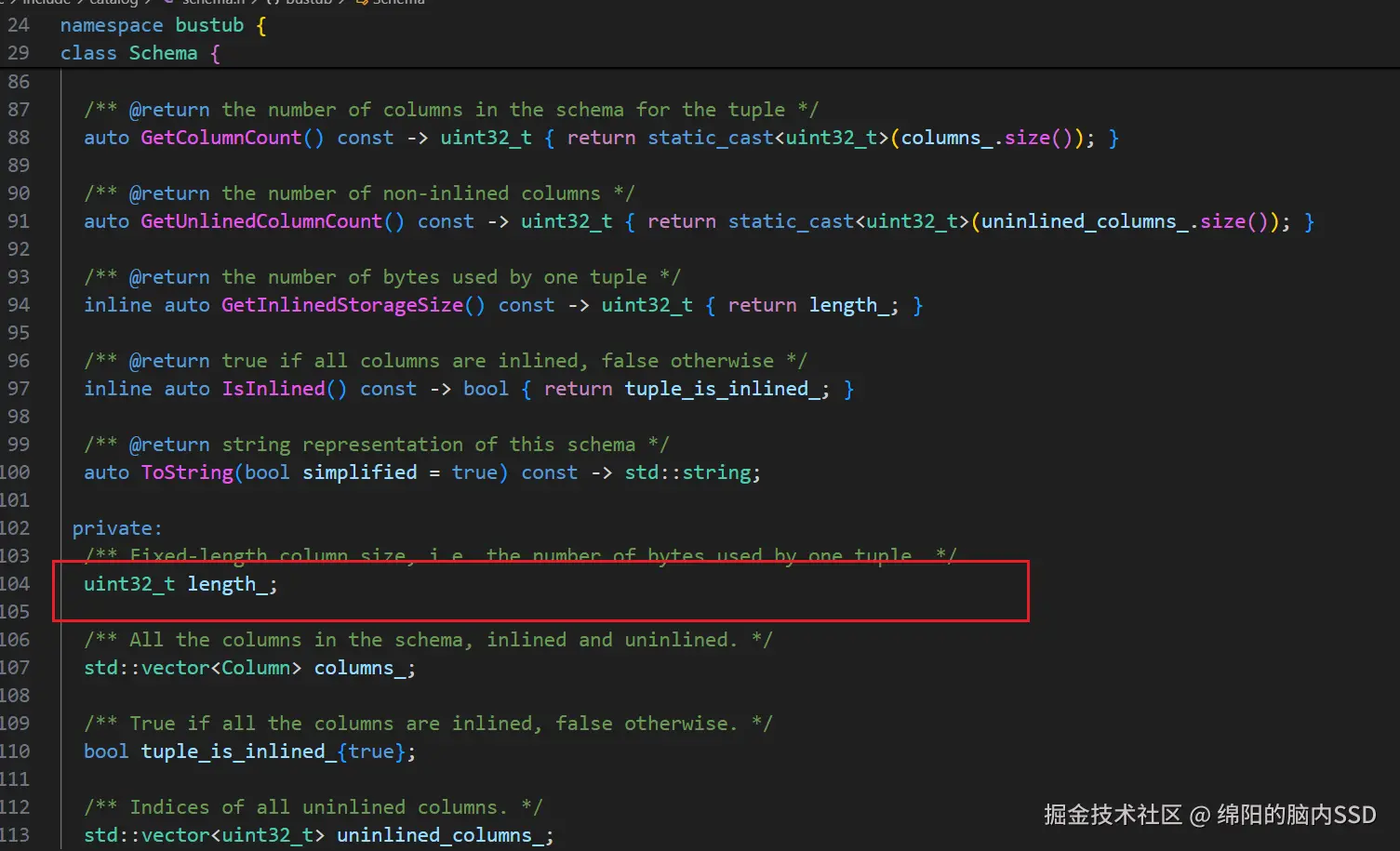Click the 'private:' access specifier
This screenshot has height=851, width=1400.
click(x=117, y=528)
